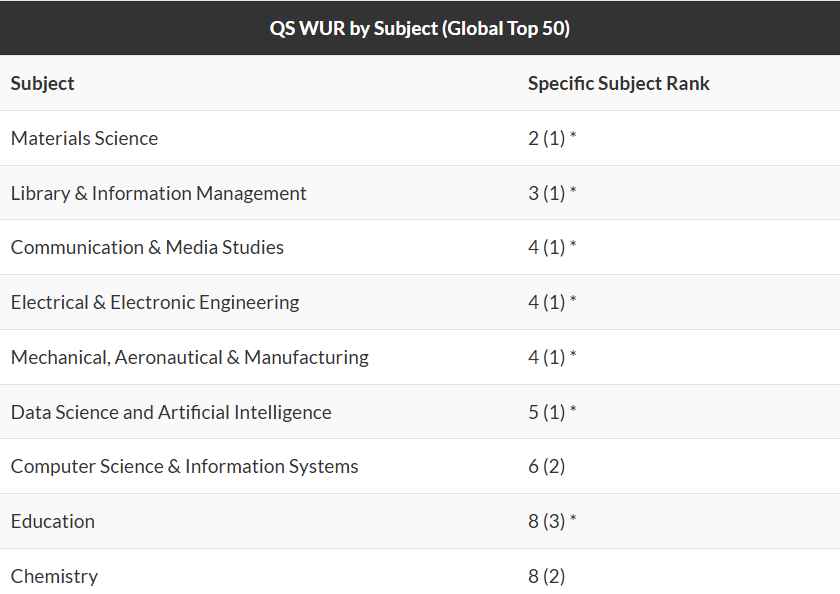Select the Education subject cell
Viewport: 840px width, 594px height.
click(x=53, y=521)
